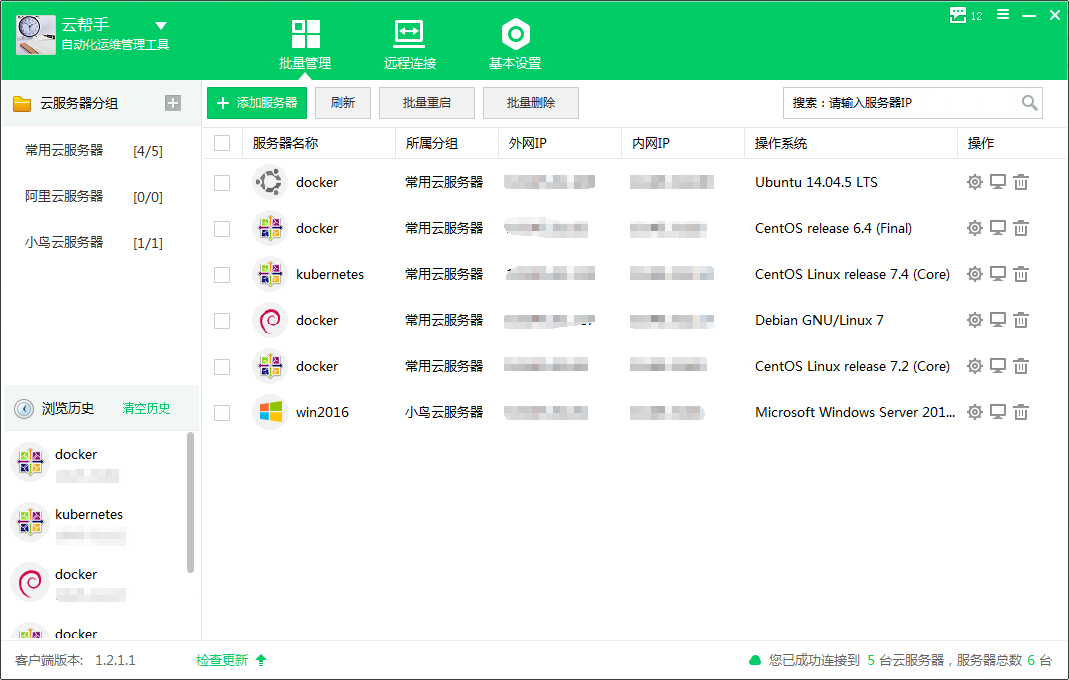Delete win2016 server with trash icon
The height and width of the screenshot is (680, 1069).
pos(1021,412)
